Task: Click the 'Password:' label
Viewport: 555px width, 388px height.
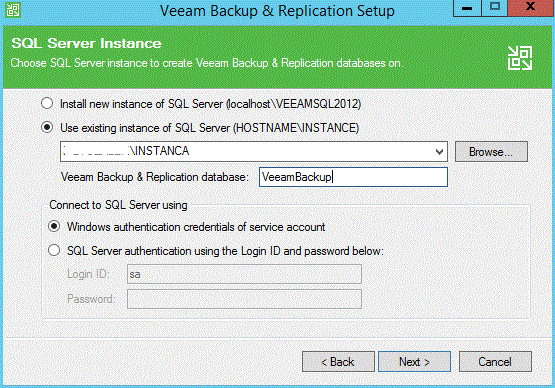Action: pyautogui.click(x=90, y=299)
